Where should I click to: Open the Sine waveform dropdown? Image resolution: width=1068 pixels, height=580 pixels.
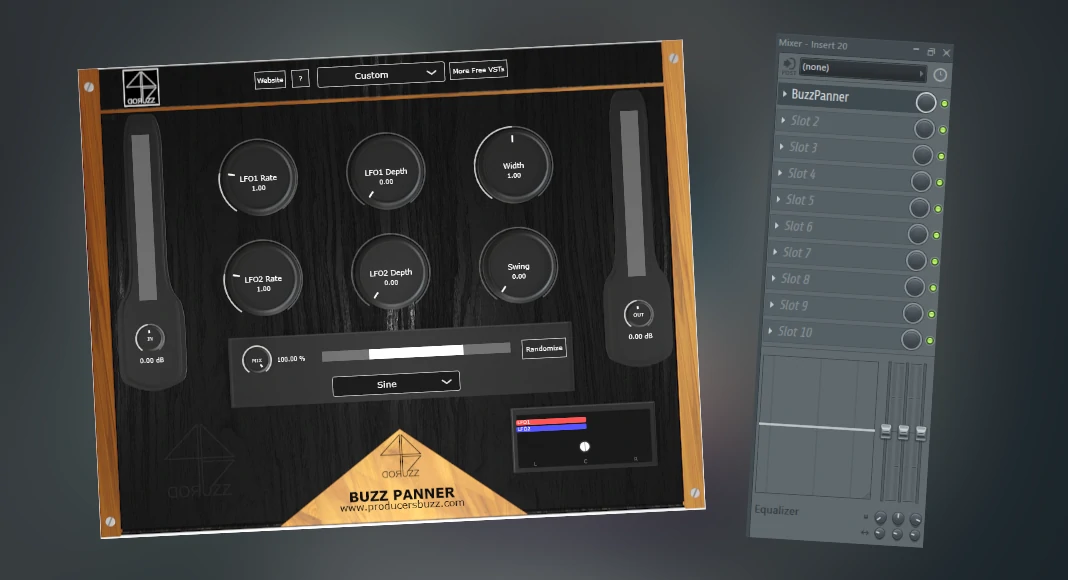click(x=396, y=383)
